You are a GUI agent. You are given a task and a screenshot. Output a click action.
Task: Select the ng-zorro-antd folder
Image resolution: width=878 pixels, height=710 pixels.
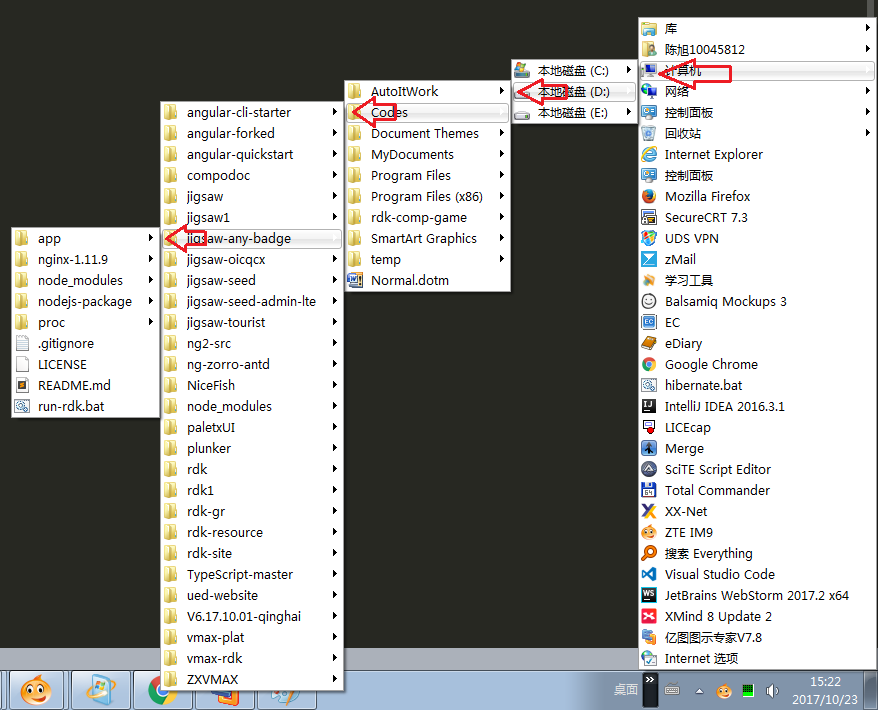tap(251, 365)
